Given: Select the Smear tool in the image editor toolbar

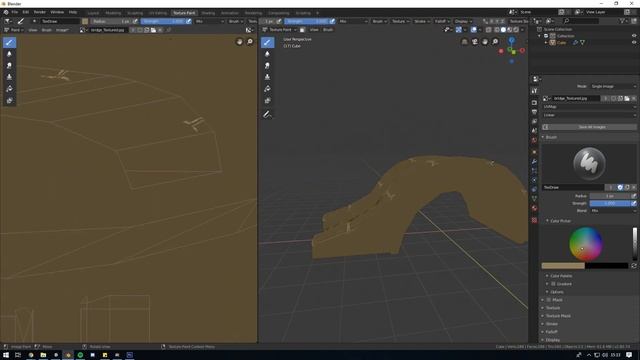Looking at the screenshot, I should (x=9, y=65).
